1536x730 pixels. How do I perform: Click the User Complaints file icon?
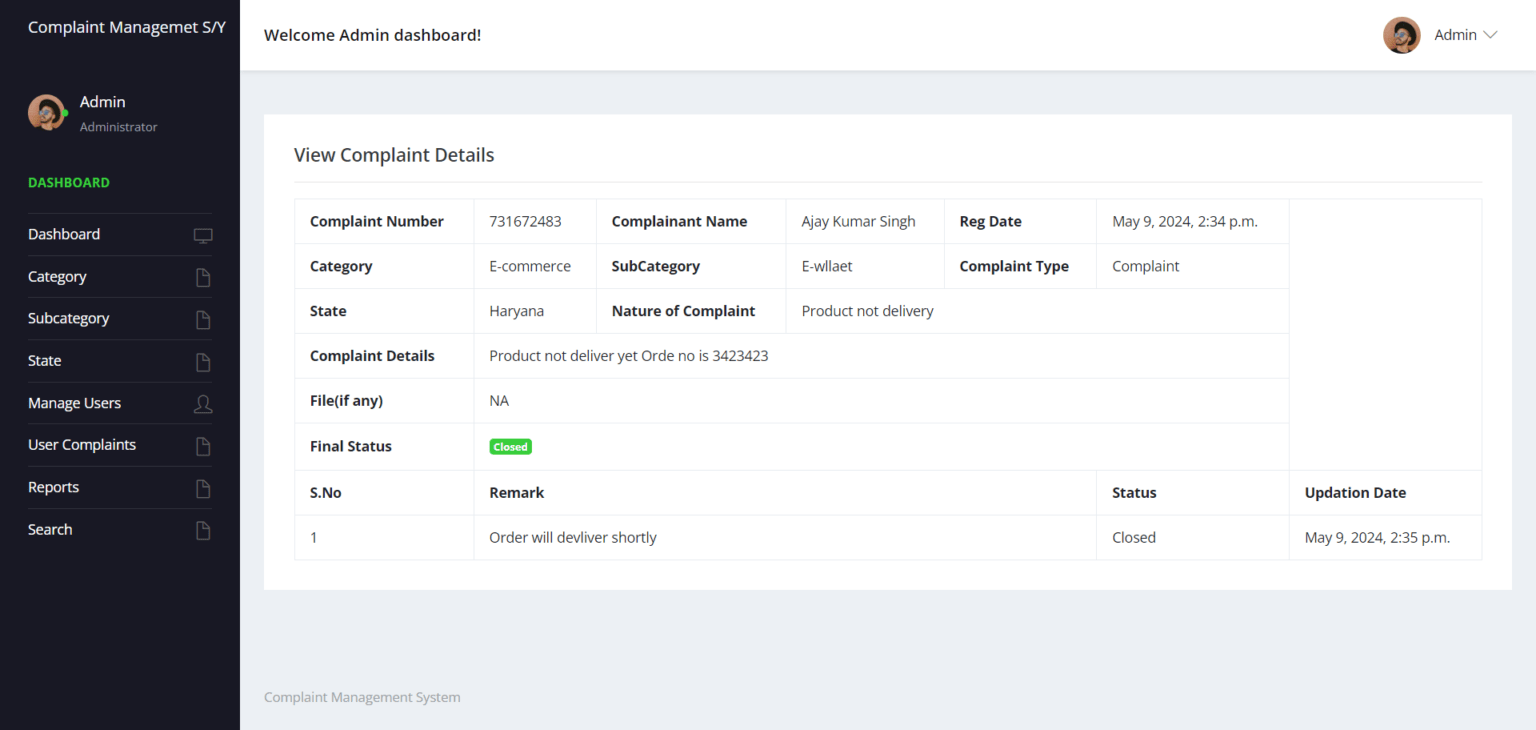point(203,445)
